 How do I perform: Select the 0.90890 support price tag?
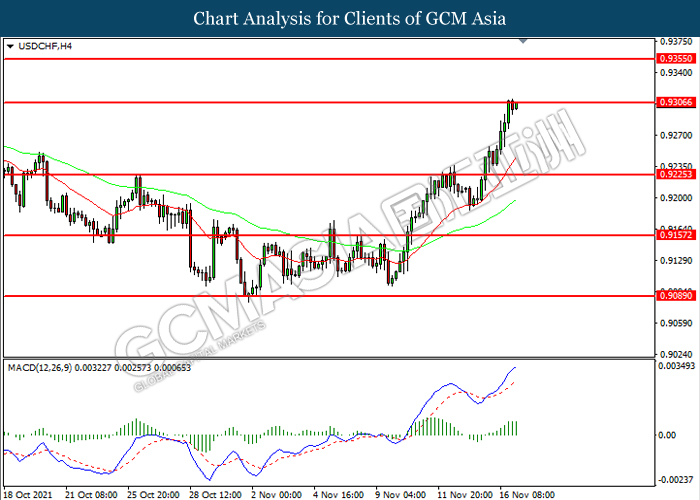tap(676, 296)
